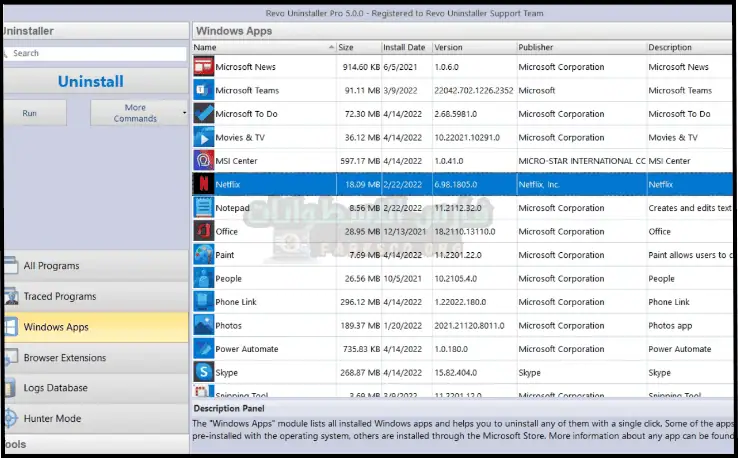Select the Power Automate icon

pos(203,349)
